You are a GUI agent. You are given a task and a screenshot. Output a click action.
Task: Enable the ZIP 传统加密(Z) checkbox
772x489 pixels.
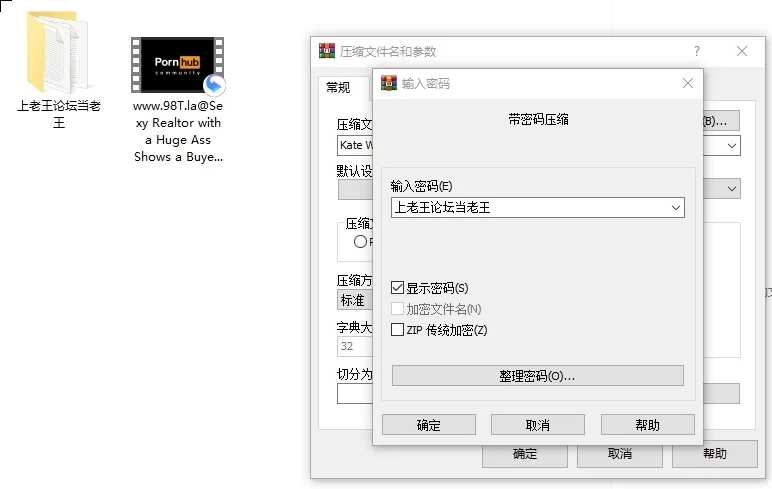pyautogui.click(x=397, y=329)
